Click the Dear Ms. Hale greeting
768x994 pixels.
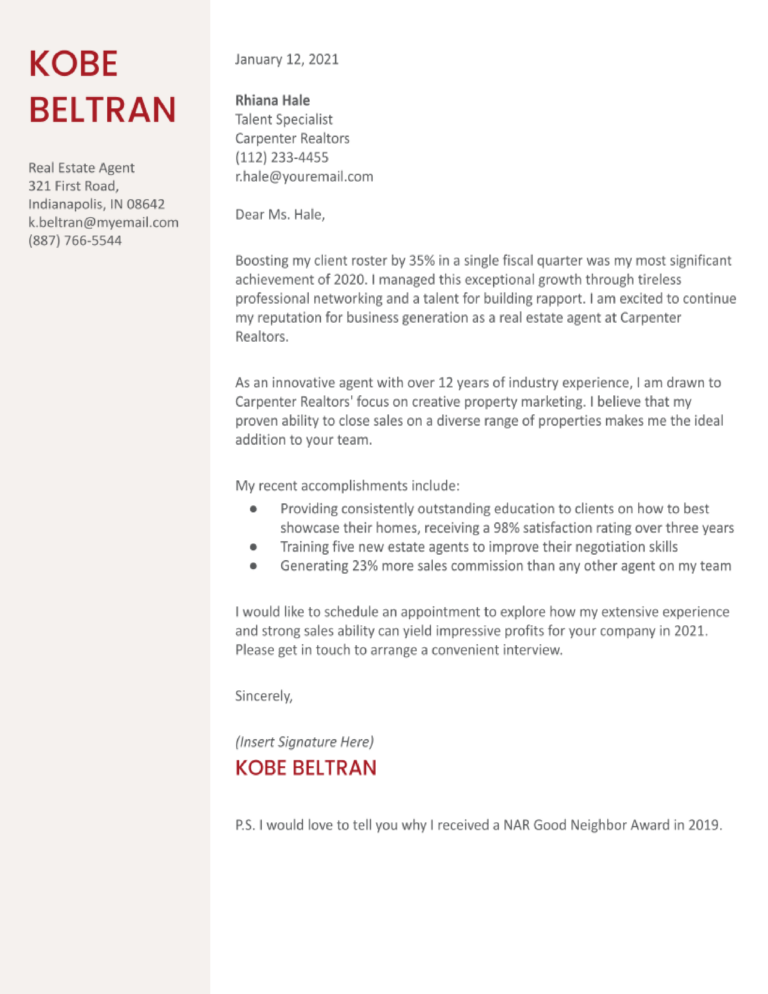coord(280,214)
